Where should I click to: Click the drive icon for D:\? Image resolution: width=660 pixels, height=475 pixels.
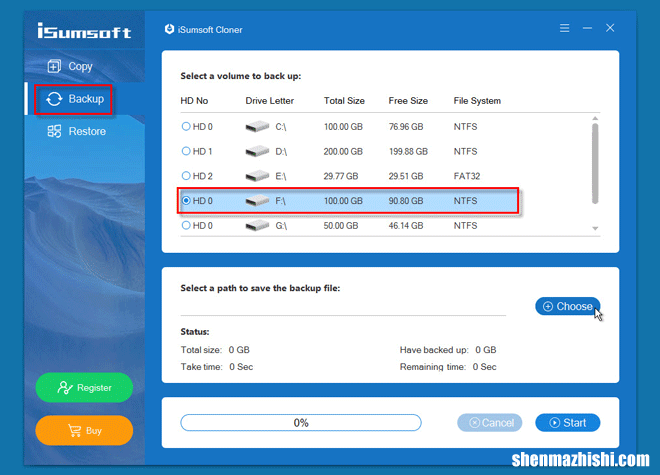tap(257, 151)
